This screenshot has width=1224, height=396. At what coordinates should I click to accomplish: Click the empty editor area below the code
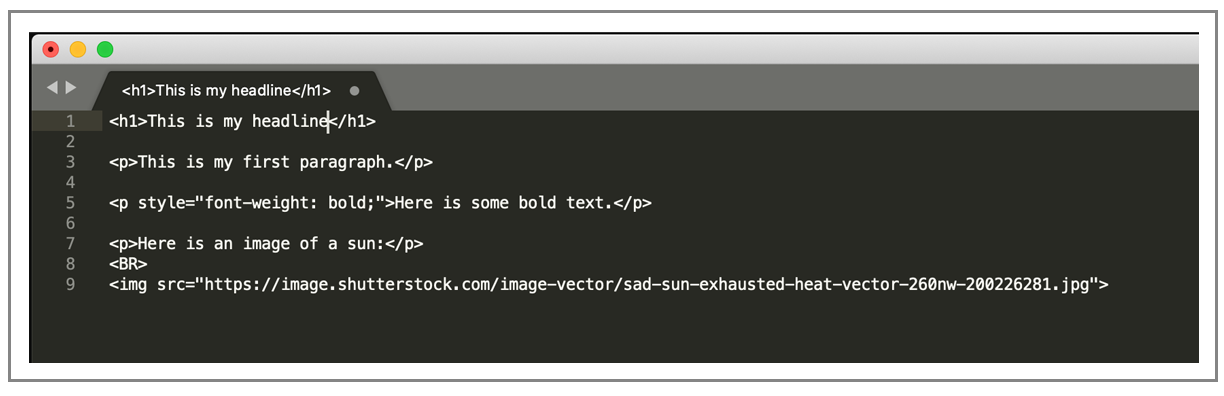[x=650, y=330]
